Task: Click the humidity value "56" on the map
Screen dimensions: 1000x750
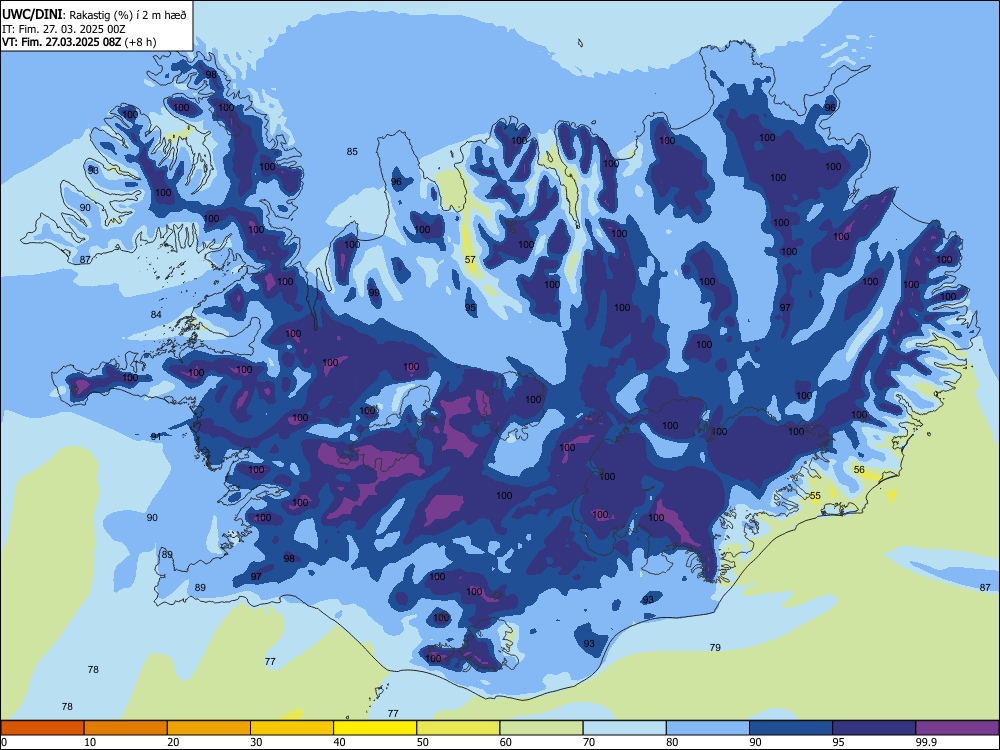Action: click(859, 470)
